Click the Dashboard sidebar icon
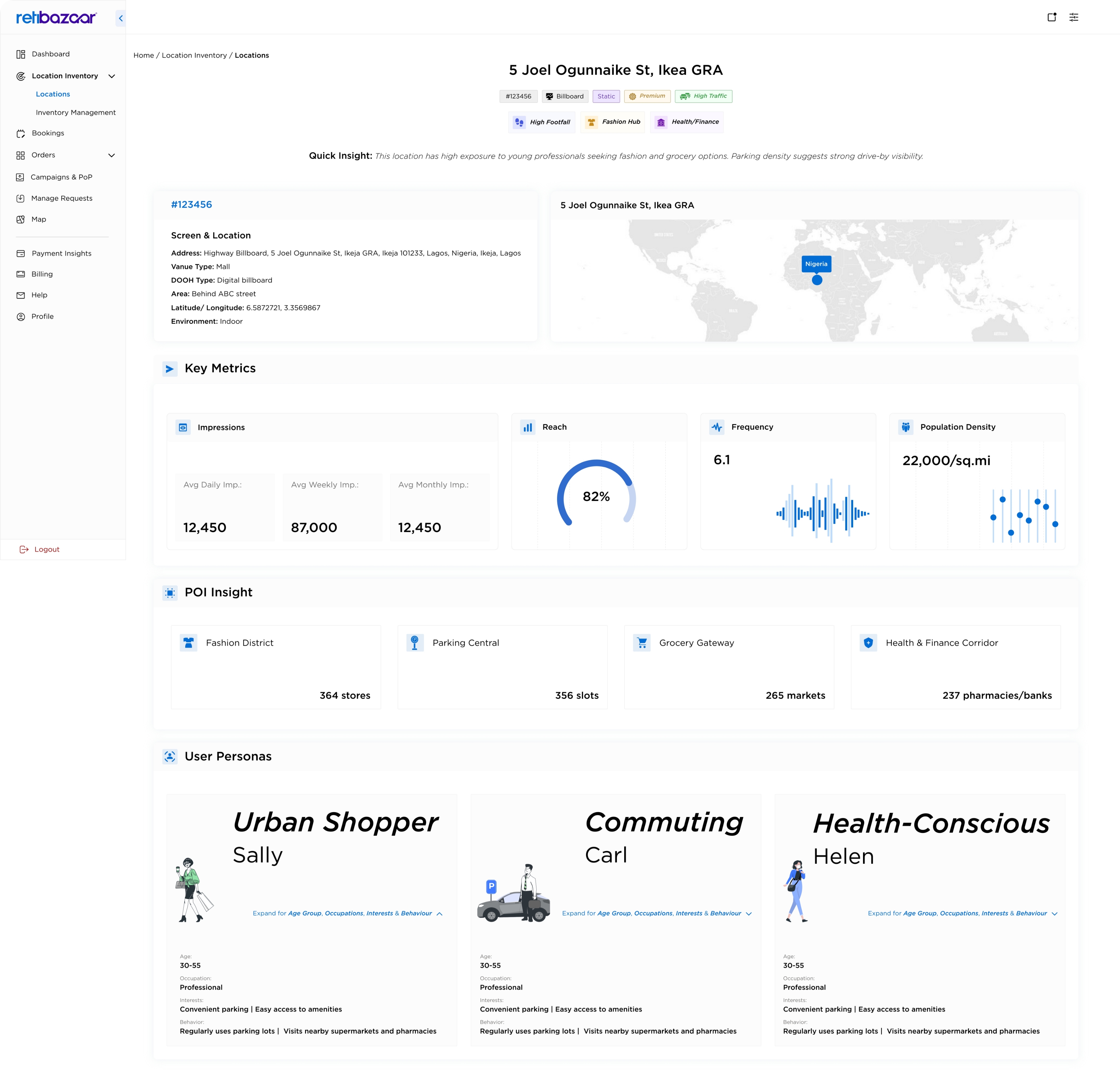 (21, 54)
